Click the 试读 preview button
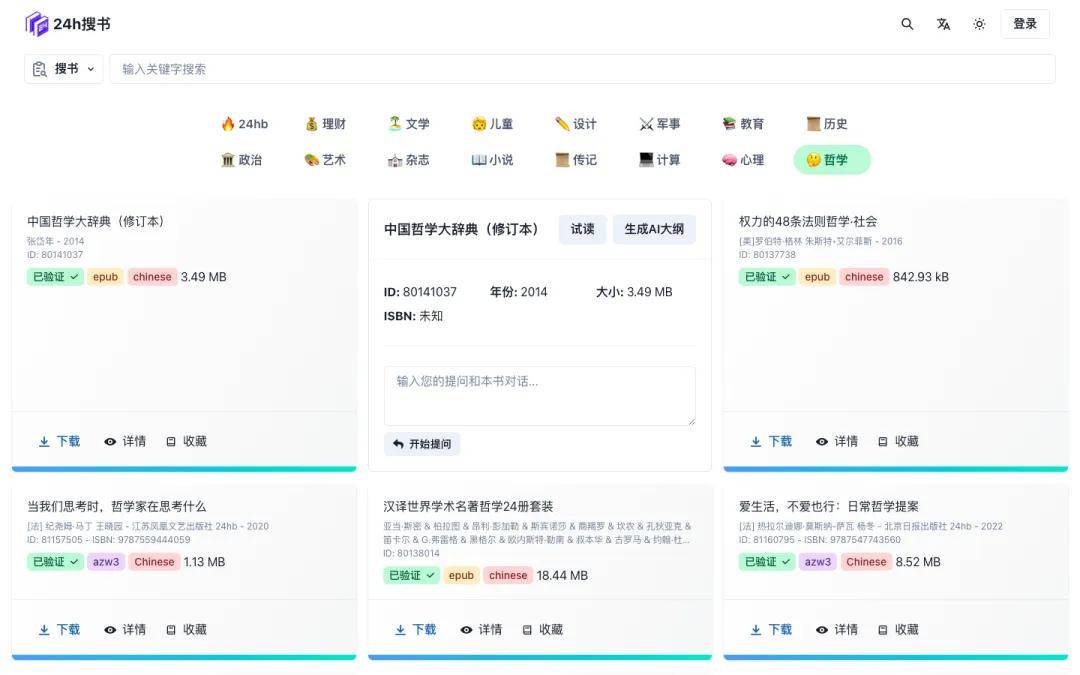Screen dimensions: 1080x675 click(x=582, y=229)
